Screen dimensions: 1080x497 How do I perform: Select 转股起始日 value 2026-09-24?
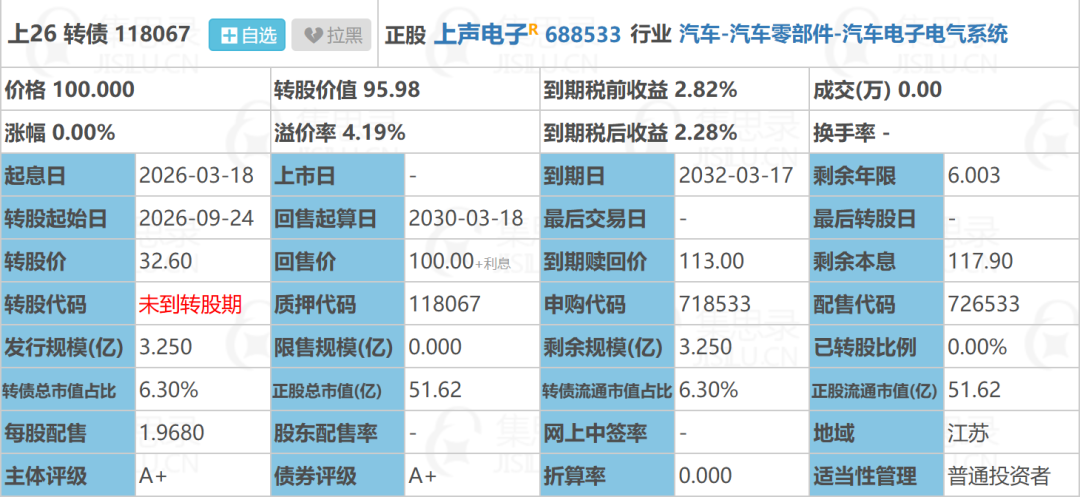tap(196, 218)
